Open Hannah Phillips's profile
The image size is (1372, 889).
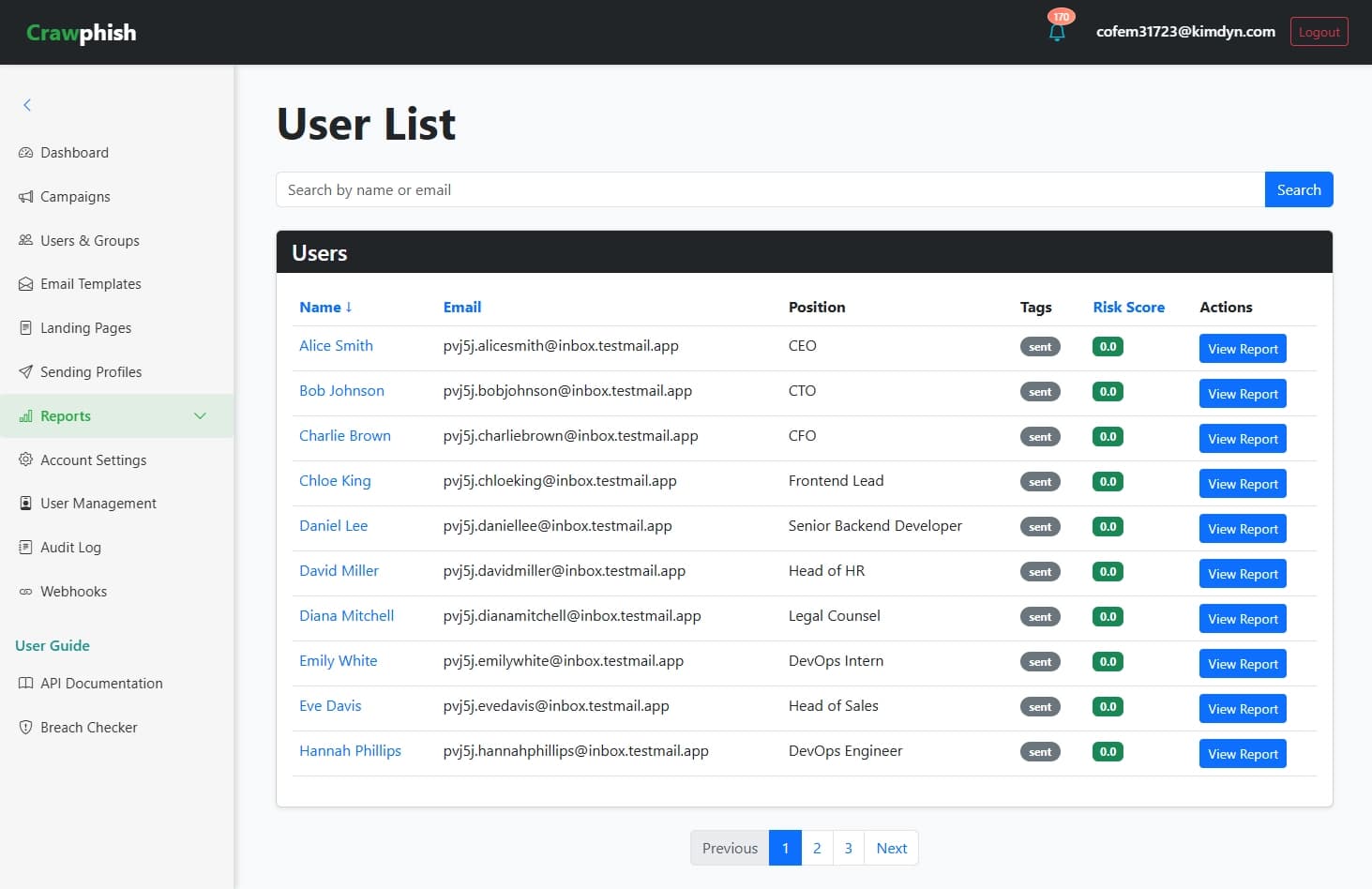[x=350, y=750]
